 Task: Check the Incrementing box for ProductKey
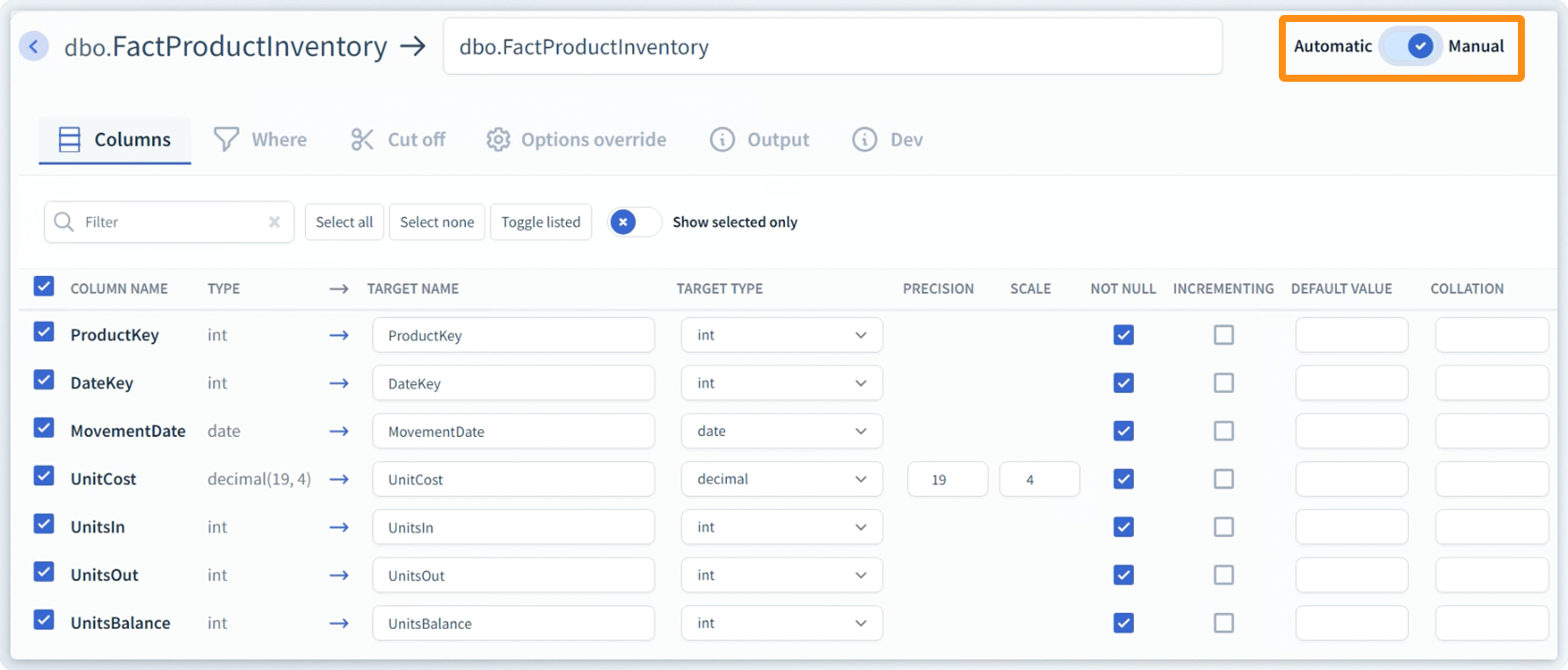pyautogui.click(x=1223, y=335)
